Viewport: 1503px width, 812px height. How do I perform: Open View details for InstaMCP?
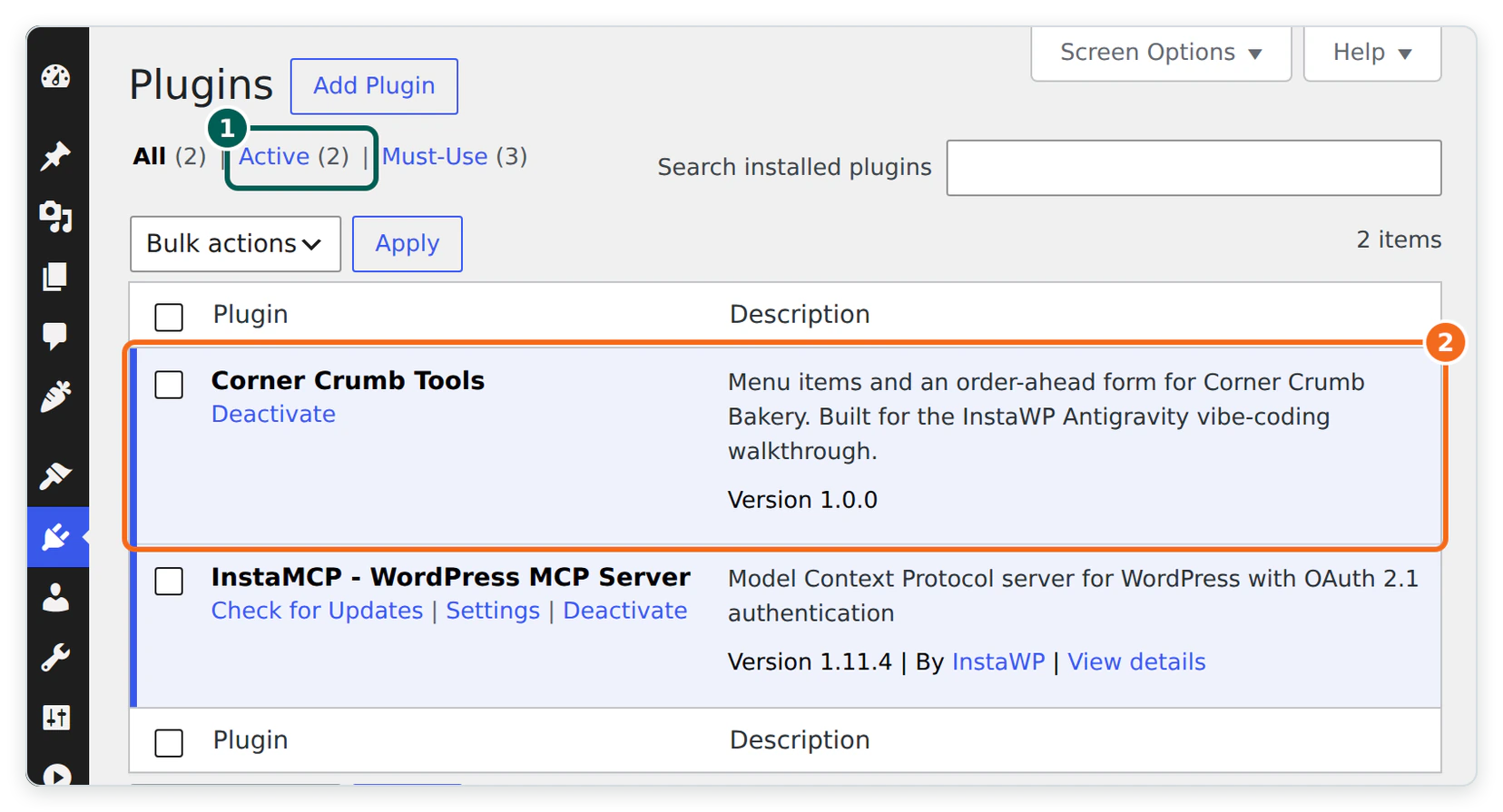tap(1136, 661)
